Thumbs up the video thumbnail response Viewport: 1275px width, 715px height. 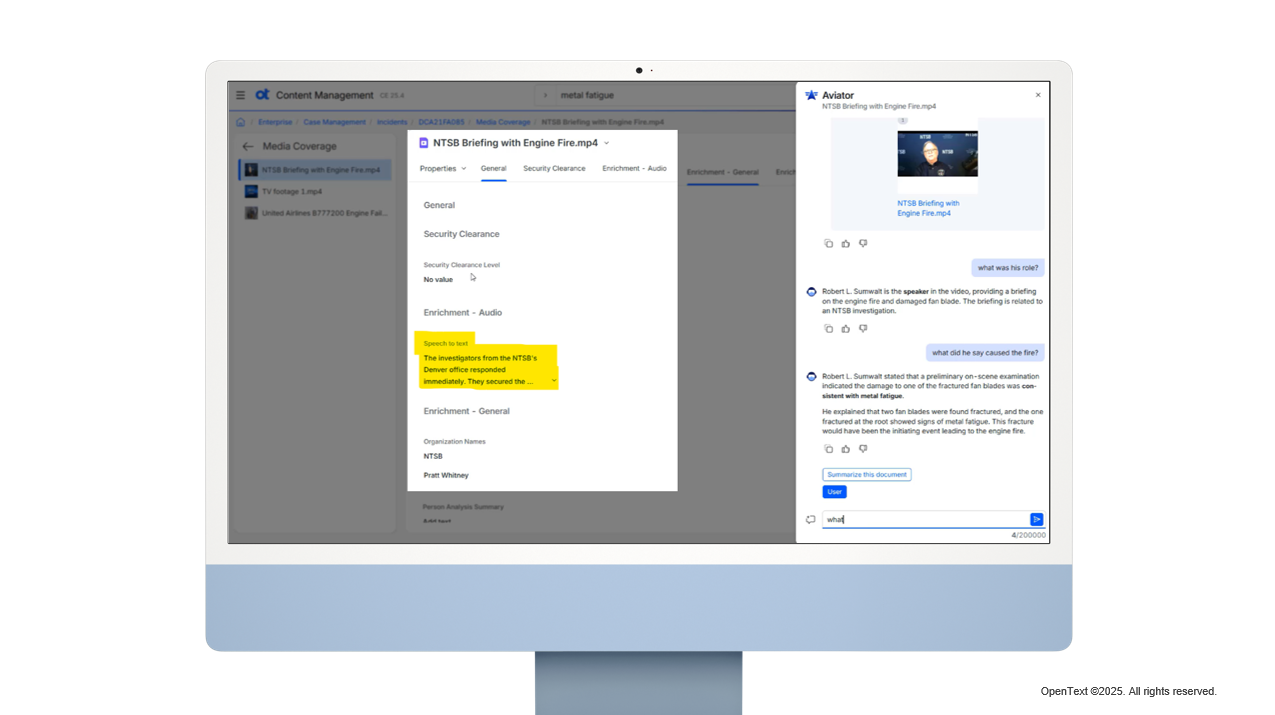[x=845, y=243]
